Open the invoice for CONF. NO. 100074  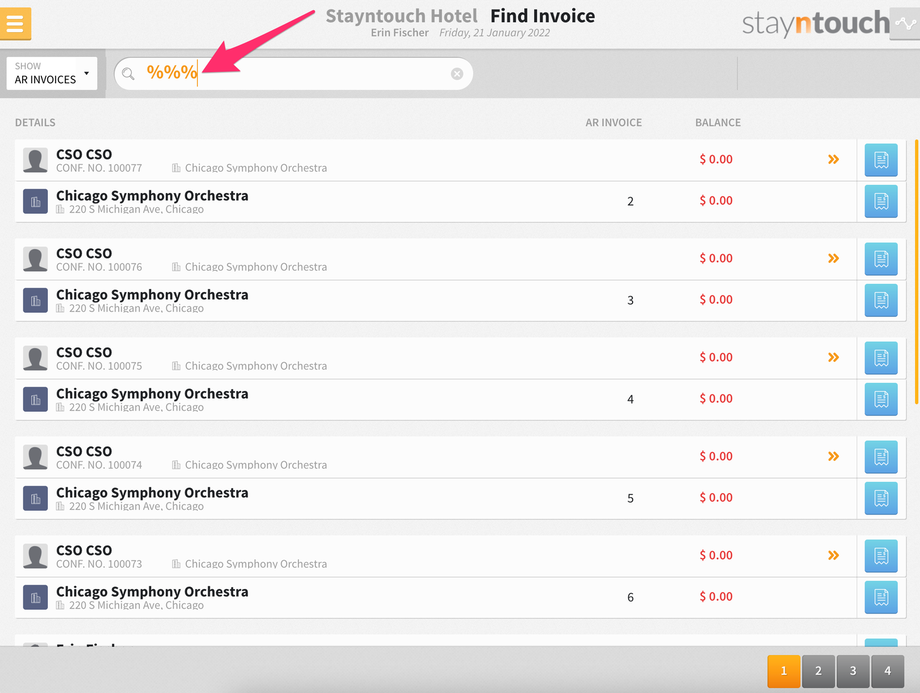pos(881,457)
